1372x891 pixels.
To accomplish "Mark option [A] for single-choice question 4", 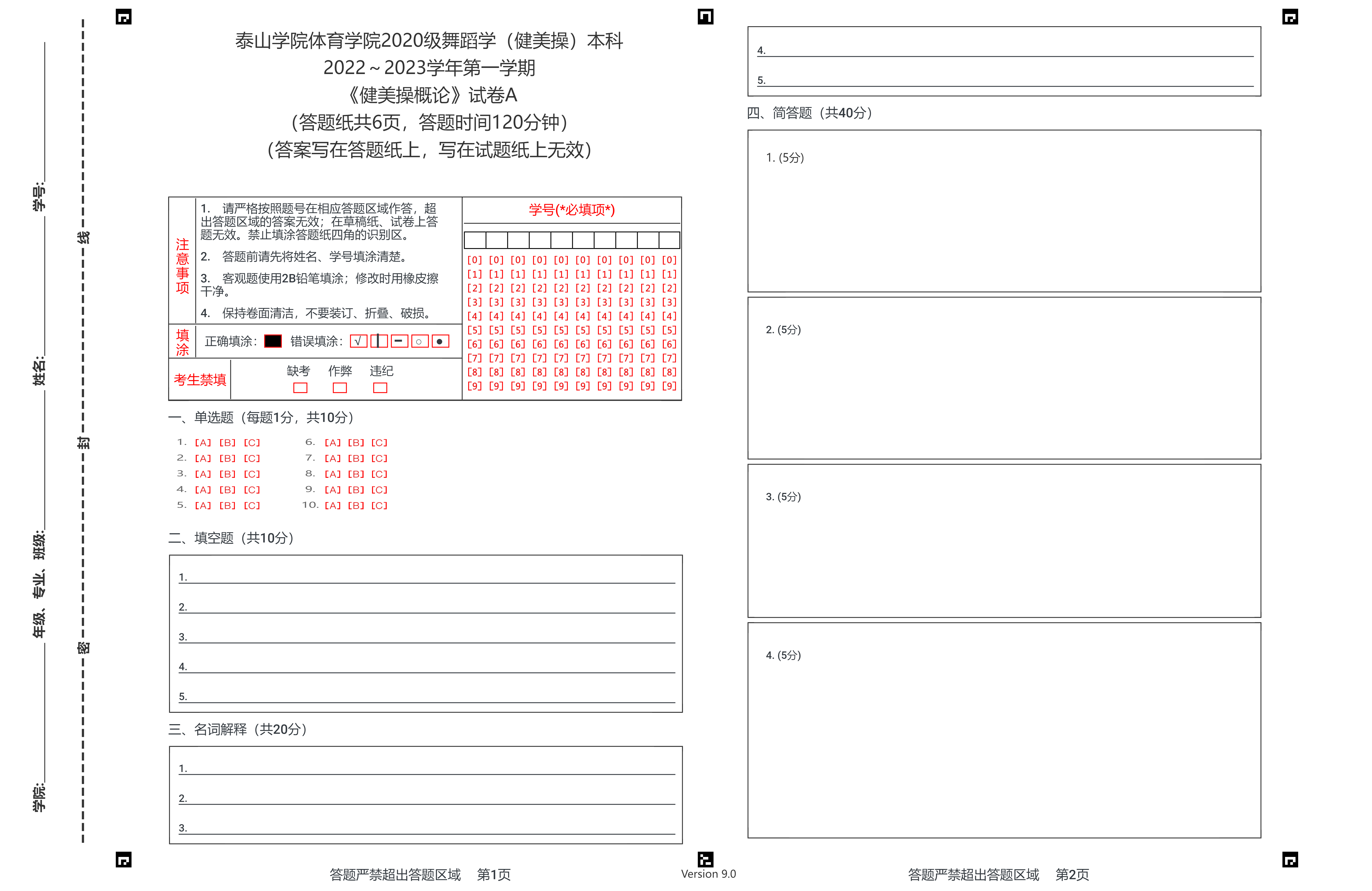I will click(x=203, y=490).
